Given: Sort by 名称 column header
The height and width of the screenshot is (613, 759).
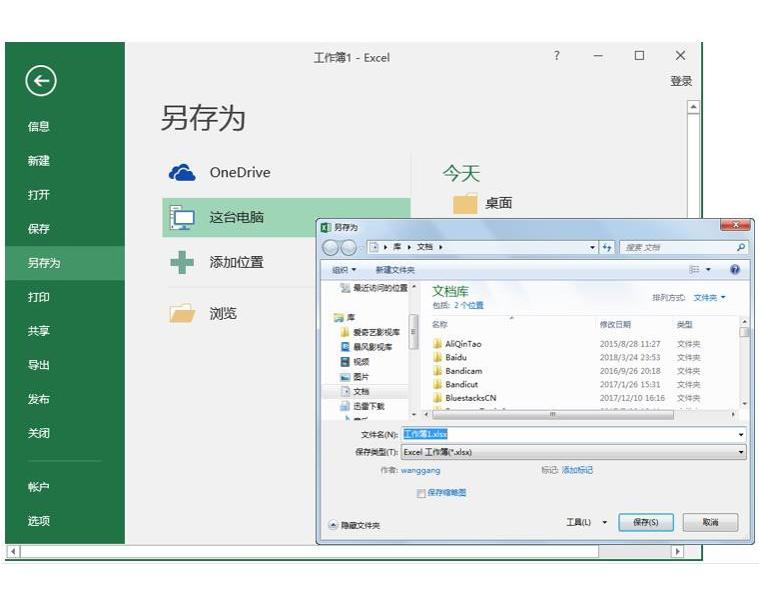Looking at the screenshot, I should click(440, 324).
